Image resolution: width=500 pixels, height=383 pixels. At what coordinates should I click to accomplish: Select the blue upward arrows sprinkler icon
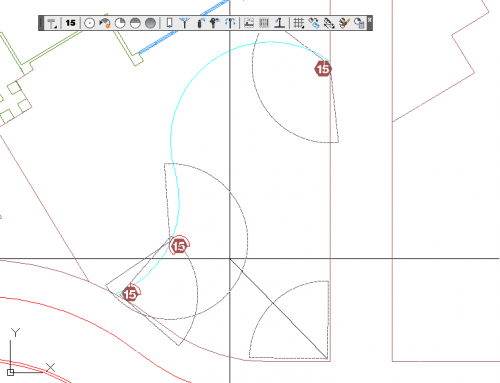point(230,23)
